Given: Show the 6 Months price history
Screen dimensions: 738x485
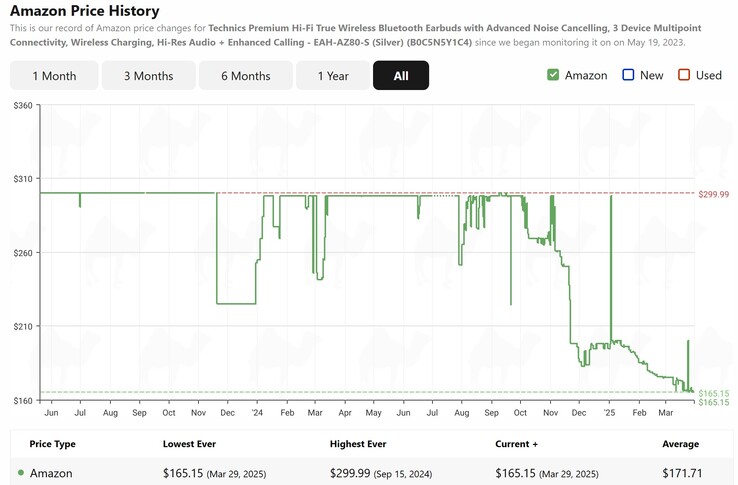Looking at the screenshot, I should pyautogui.click(x=246, y=75).
